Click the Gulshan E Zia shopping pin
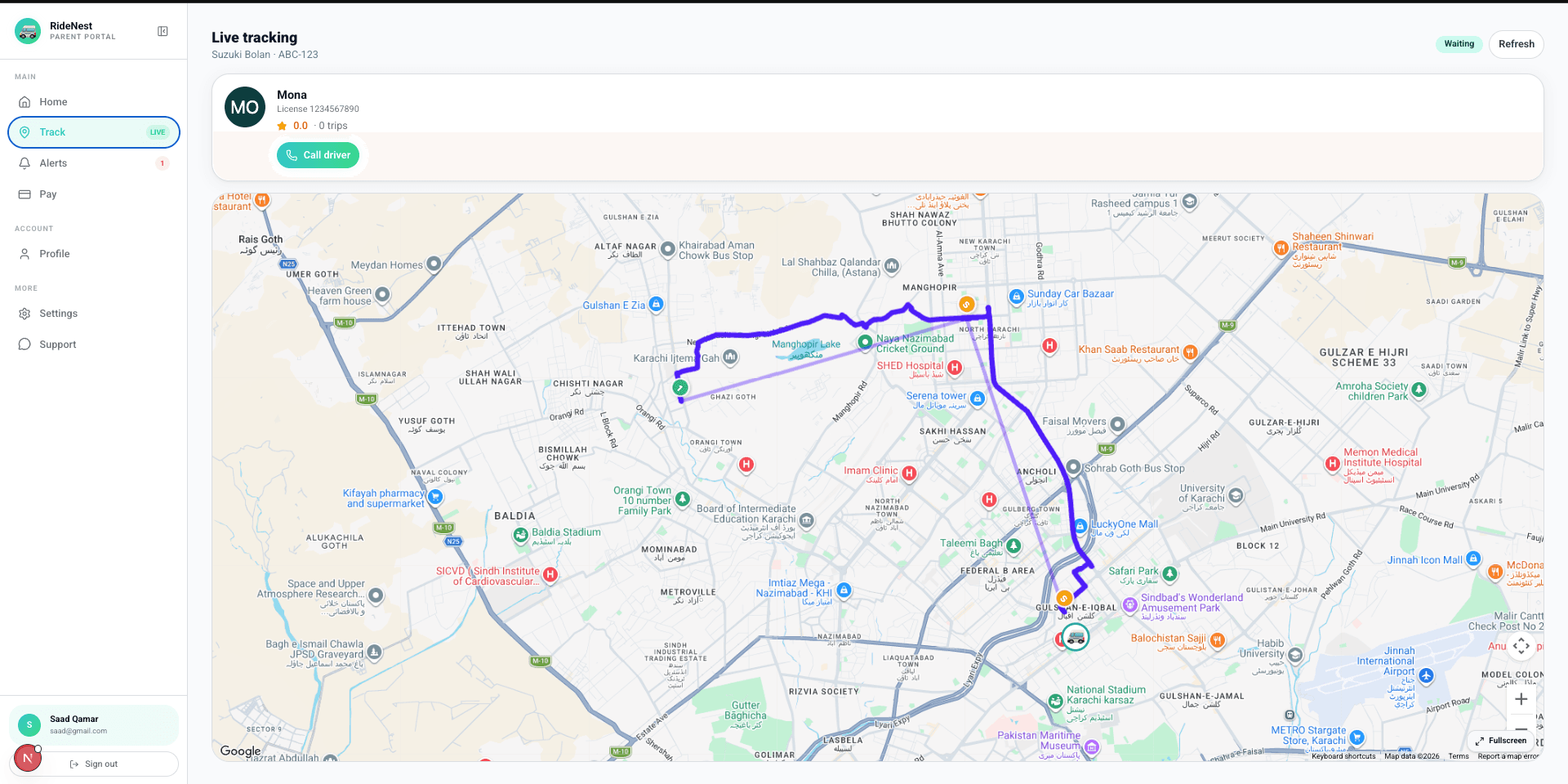The width and height of the screenshot is (1568, 784). tap(656, 305)
